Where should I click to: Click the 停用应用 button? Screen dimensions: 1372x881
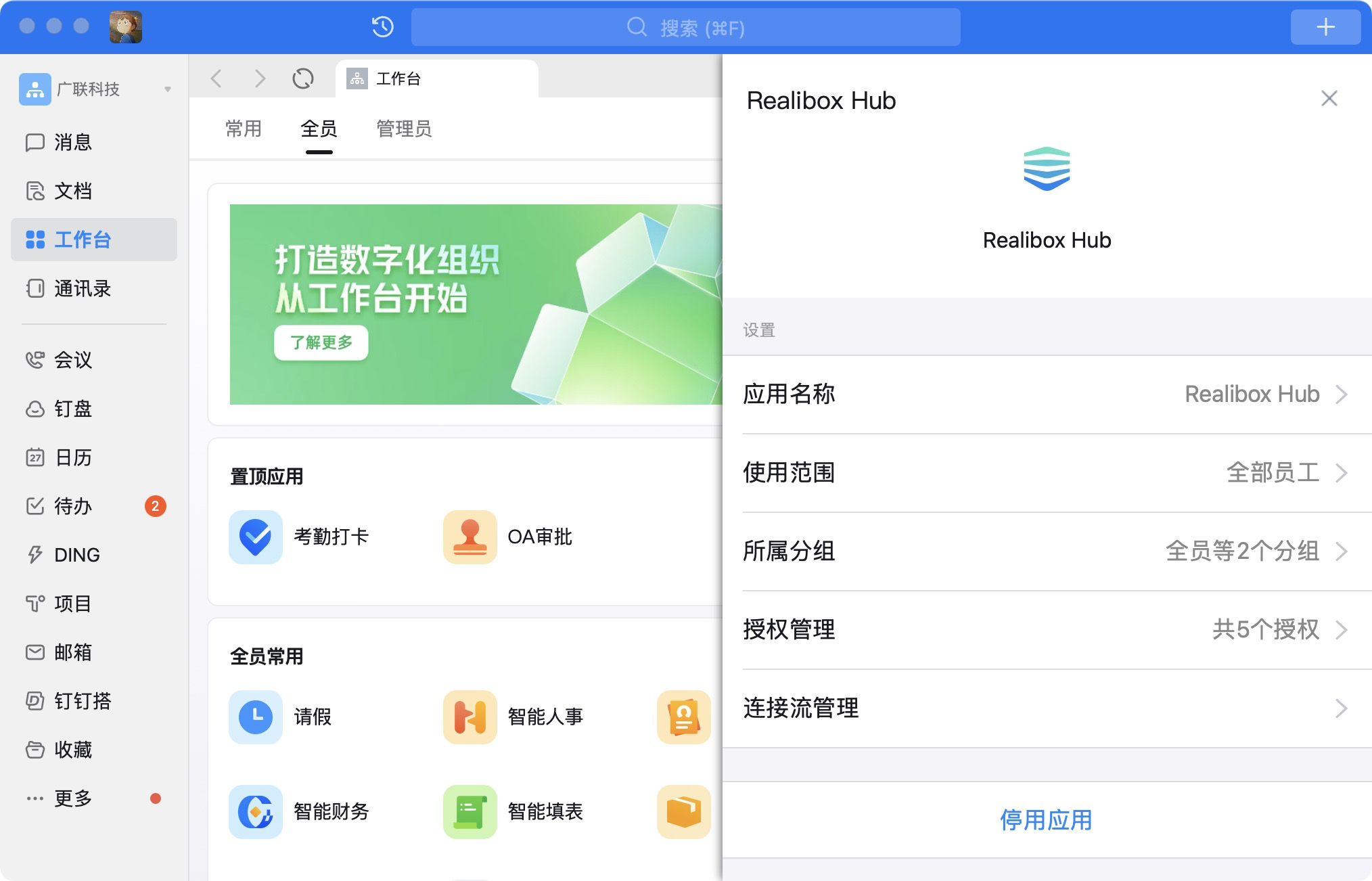coord(1047,820)
